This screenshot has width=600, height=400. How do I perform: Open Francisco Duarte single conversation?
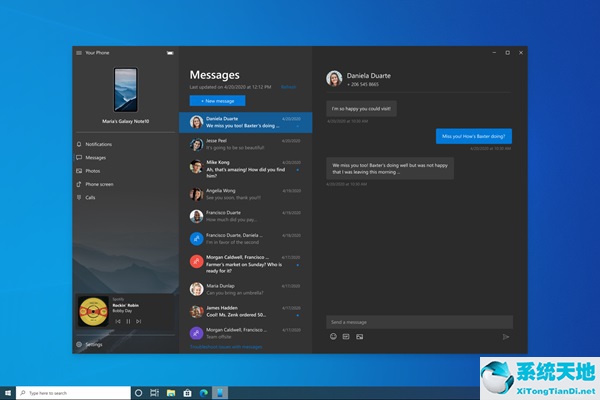pyautogui.click(x=246, y=216)
